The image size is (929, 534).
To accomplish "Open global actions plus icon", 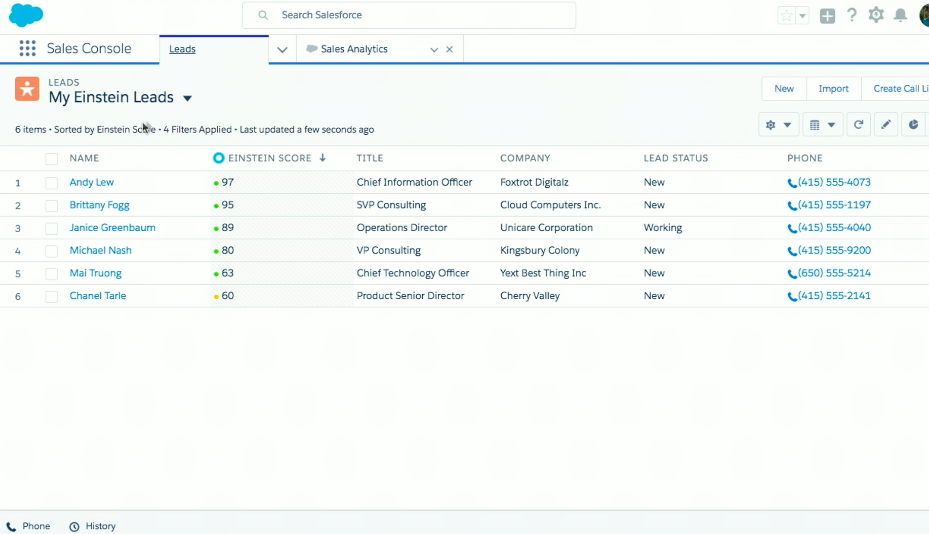I will (827, 16).
